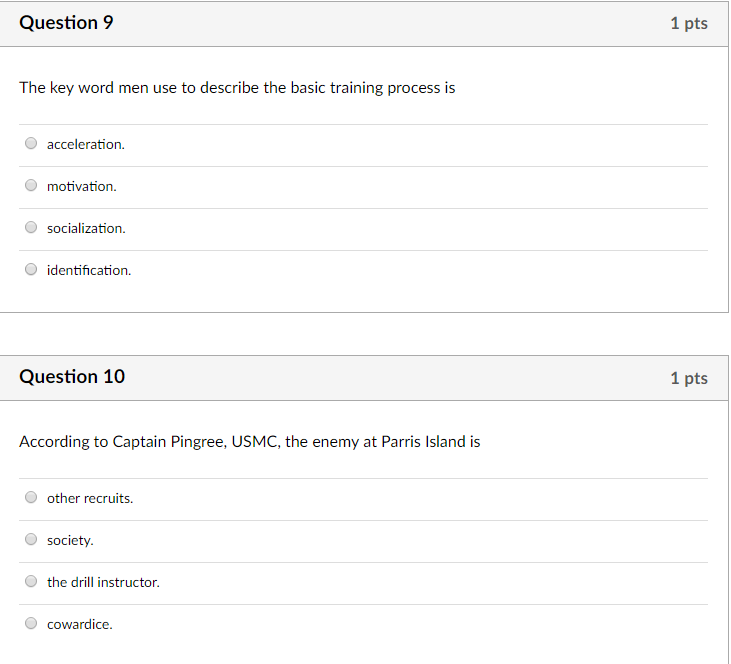Click the motivation answer label
This screenshot has width=731, height=664.
tap(82, 187)
